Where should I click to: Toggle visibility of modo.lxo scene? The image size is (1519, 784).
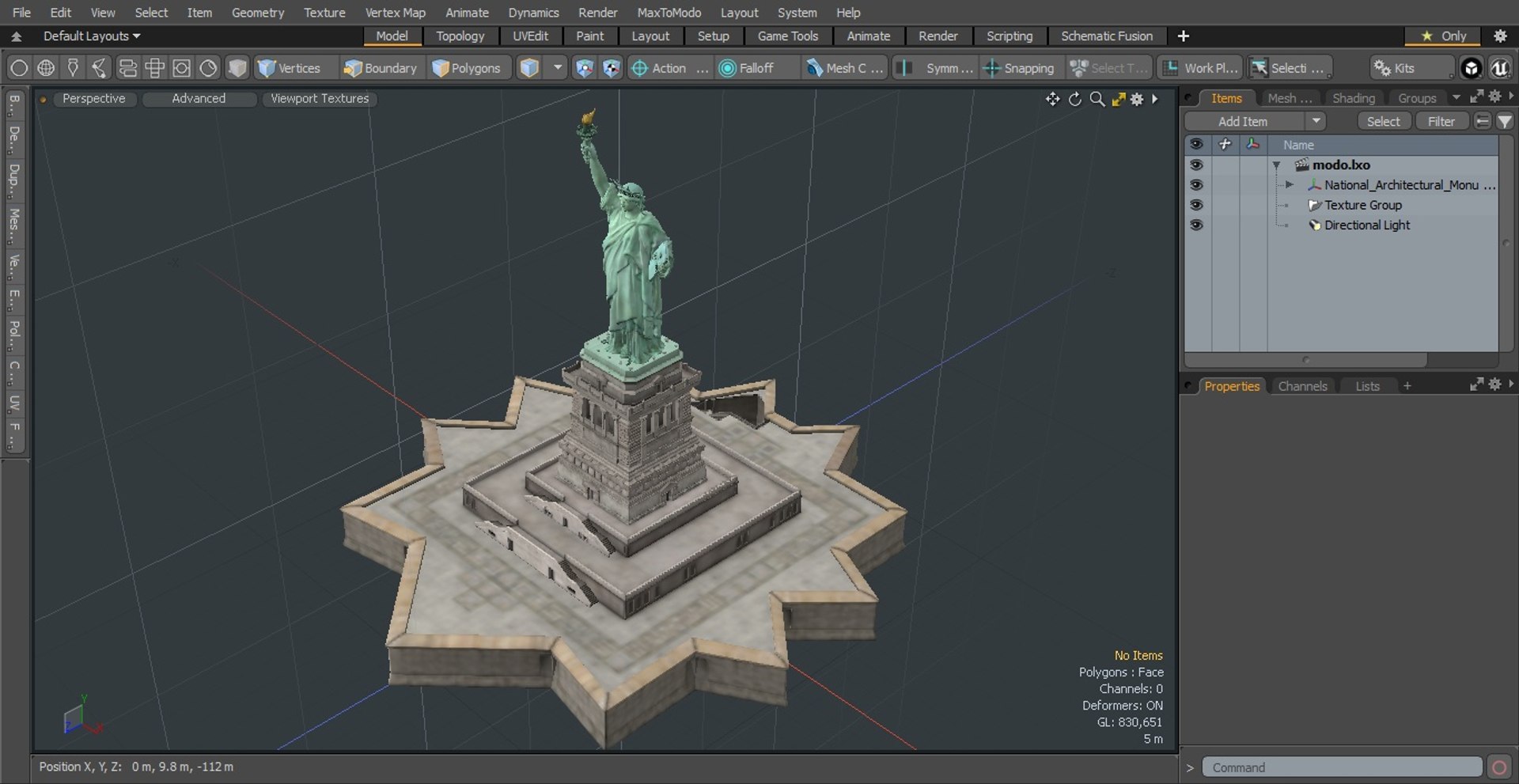coord(1196,165)
